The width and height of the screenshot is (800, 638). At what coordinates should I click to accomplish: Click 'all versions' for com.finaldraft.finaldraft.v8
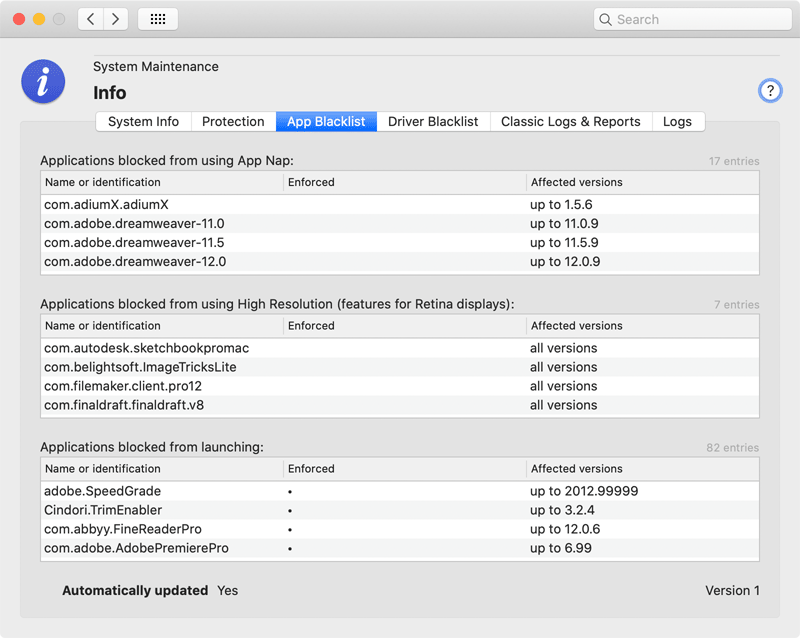563,405
